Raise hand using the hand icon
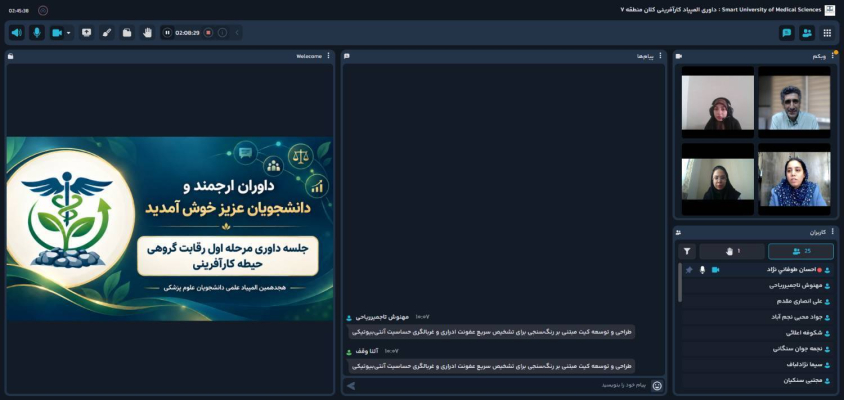This screenshot has height=400, width=844. pos(147,33)
